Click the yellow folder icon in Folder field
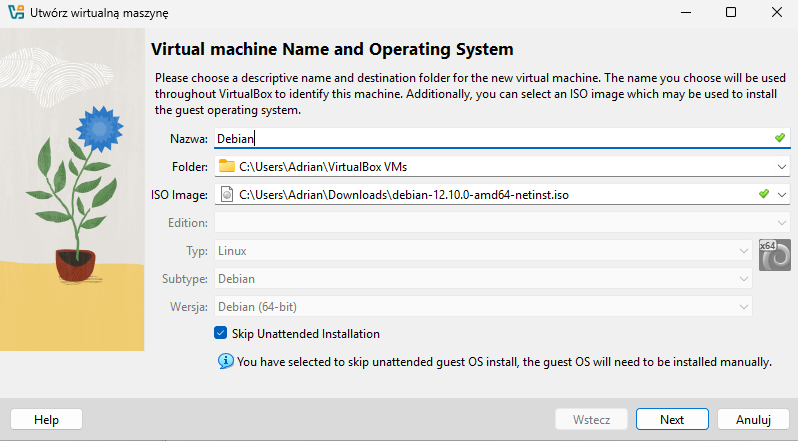798x441 pixels. click(226, 166)
